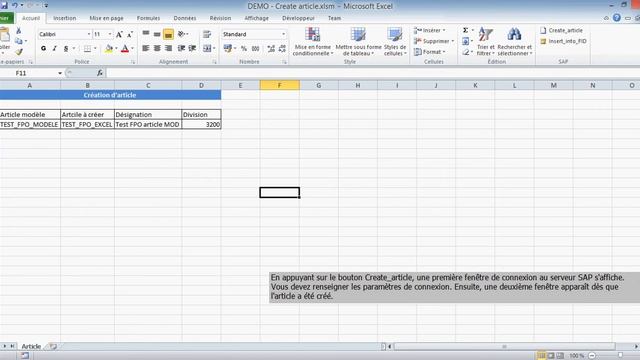Open the insert function fx button
The image size is (640, 360).
click(100, 73)
